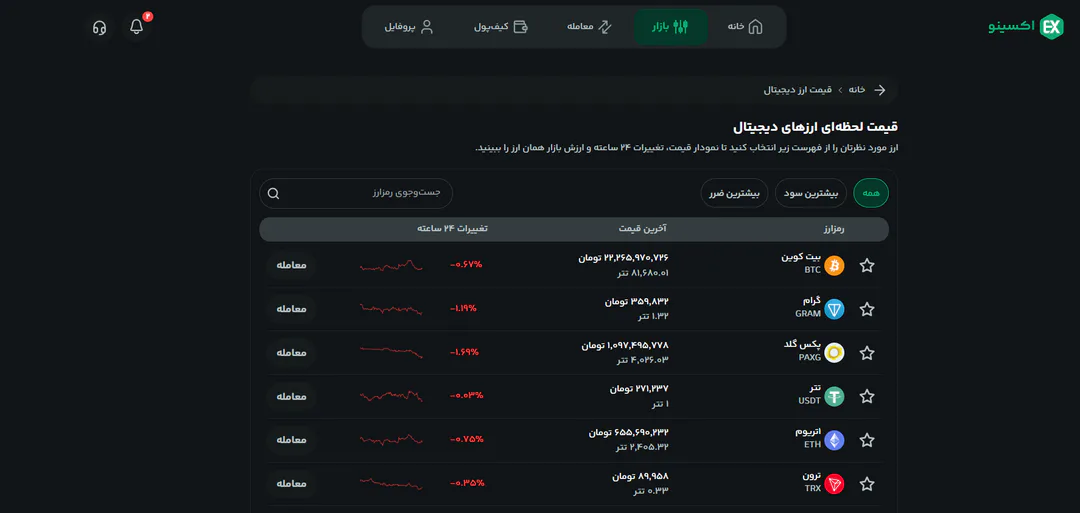The height and width of the screenshot is (513, 1080).
Task: Click the GRAM coin icon
Action: click(834, 309)
